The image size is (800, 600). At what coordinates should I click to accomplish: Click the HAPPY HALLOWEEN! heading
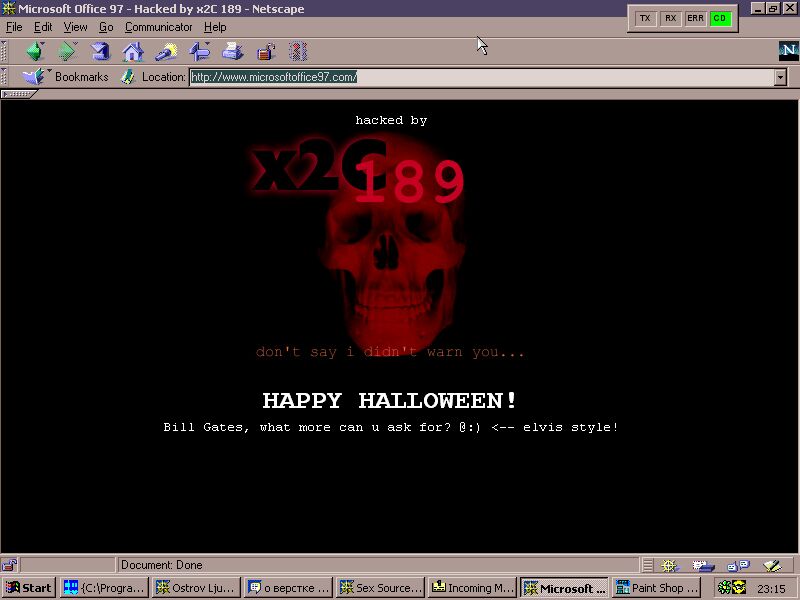(390, 401)
